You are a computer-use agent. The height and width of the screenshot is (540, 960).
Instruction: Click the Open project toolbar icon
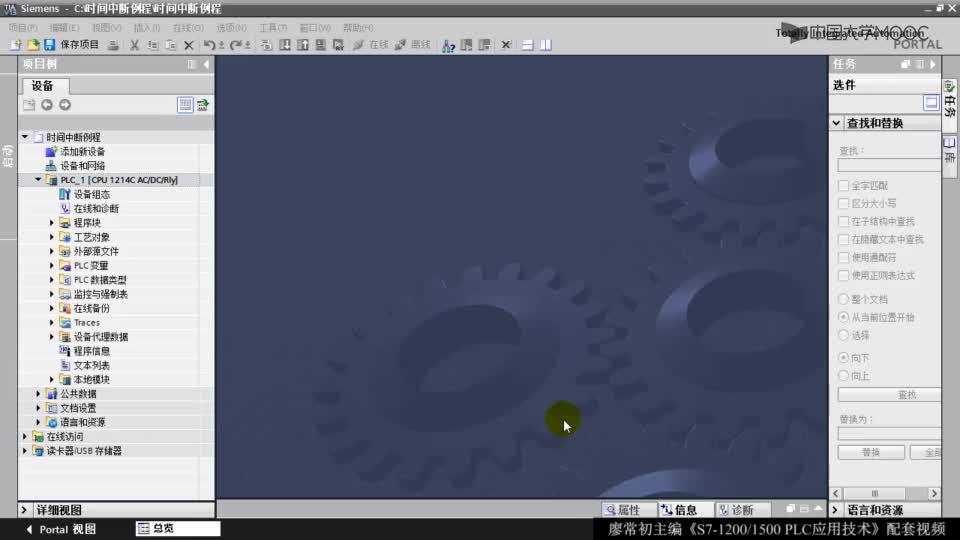coord(33,45)
